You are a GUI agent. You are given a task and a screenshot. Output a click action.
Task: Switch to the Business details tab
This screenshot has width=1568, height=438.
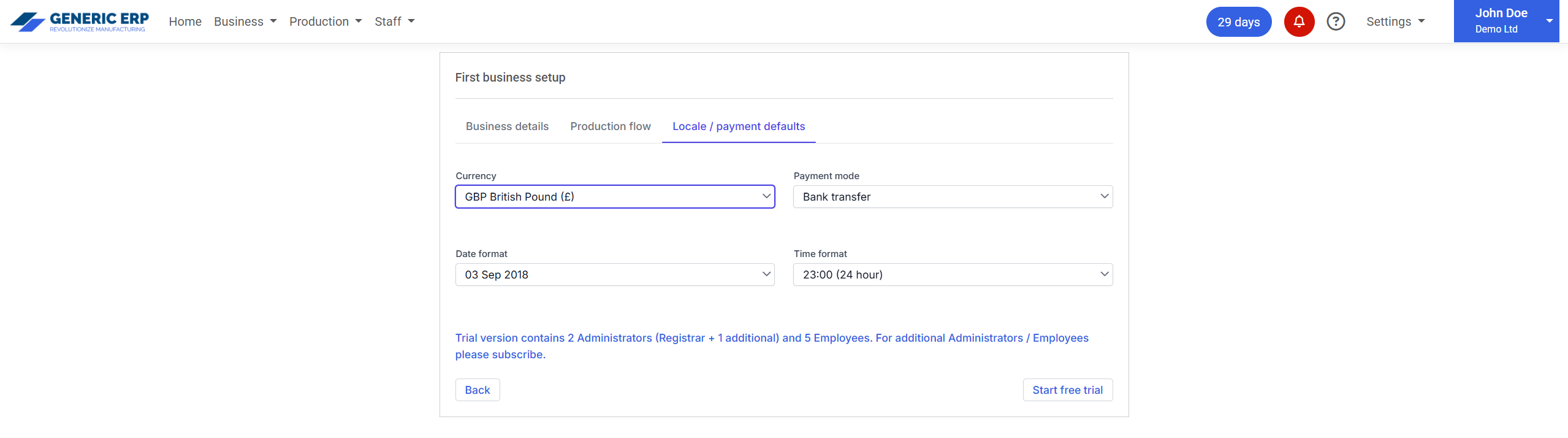[x=507, y=126]
